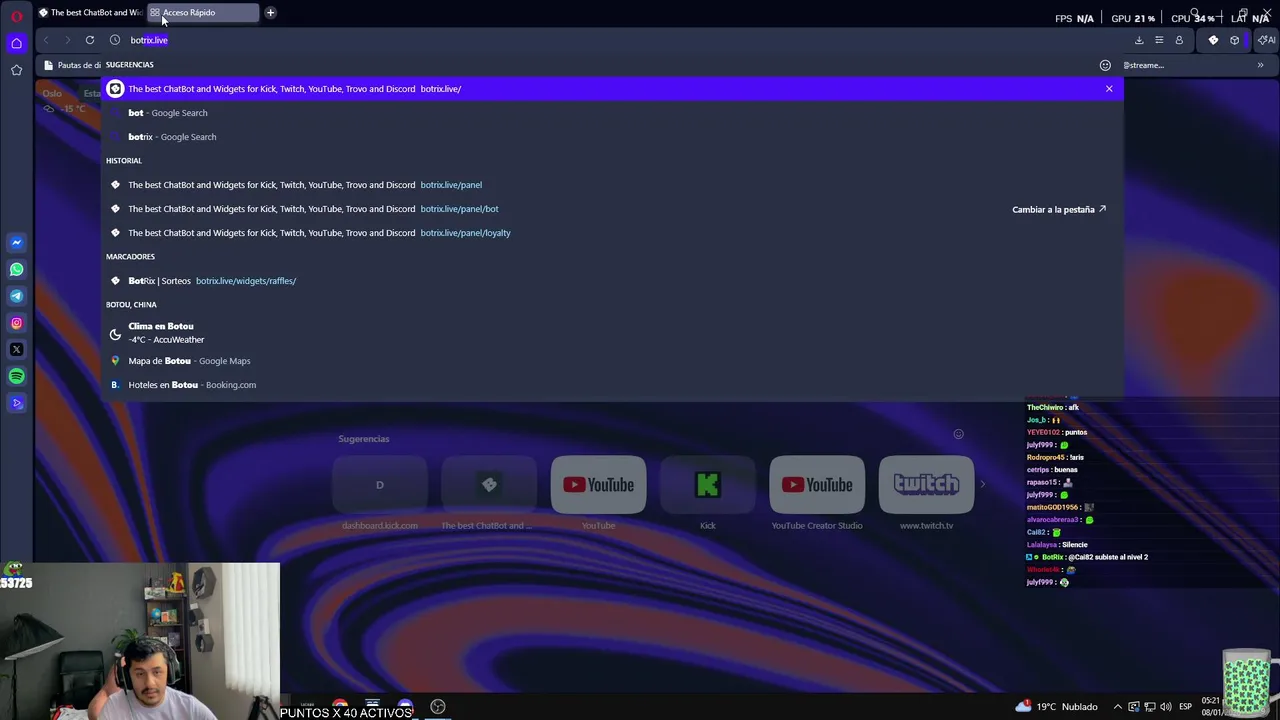Add a new tab

[x=270, y=13]
